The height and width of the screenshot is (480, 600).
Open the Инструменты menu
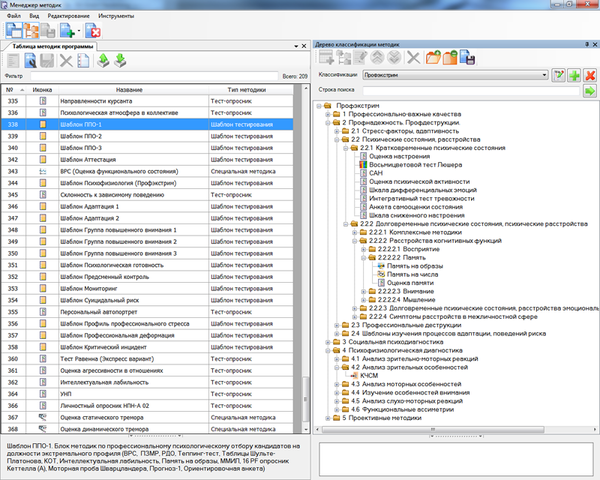coord(116,16)
